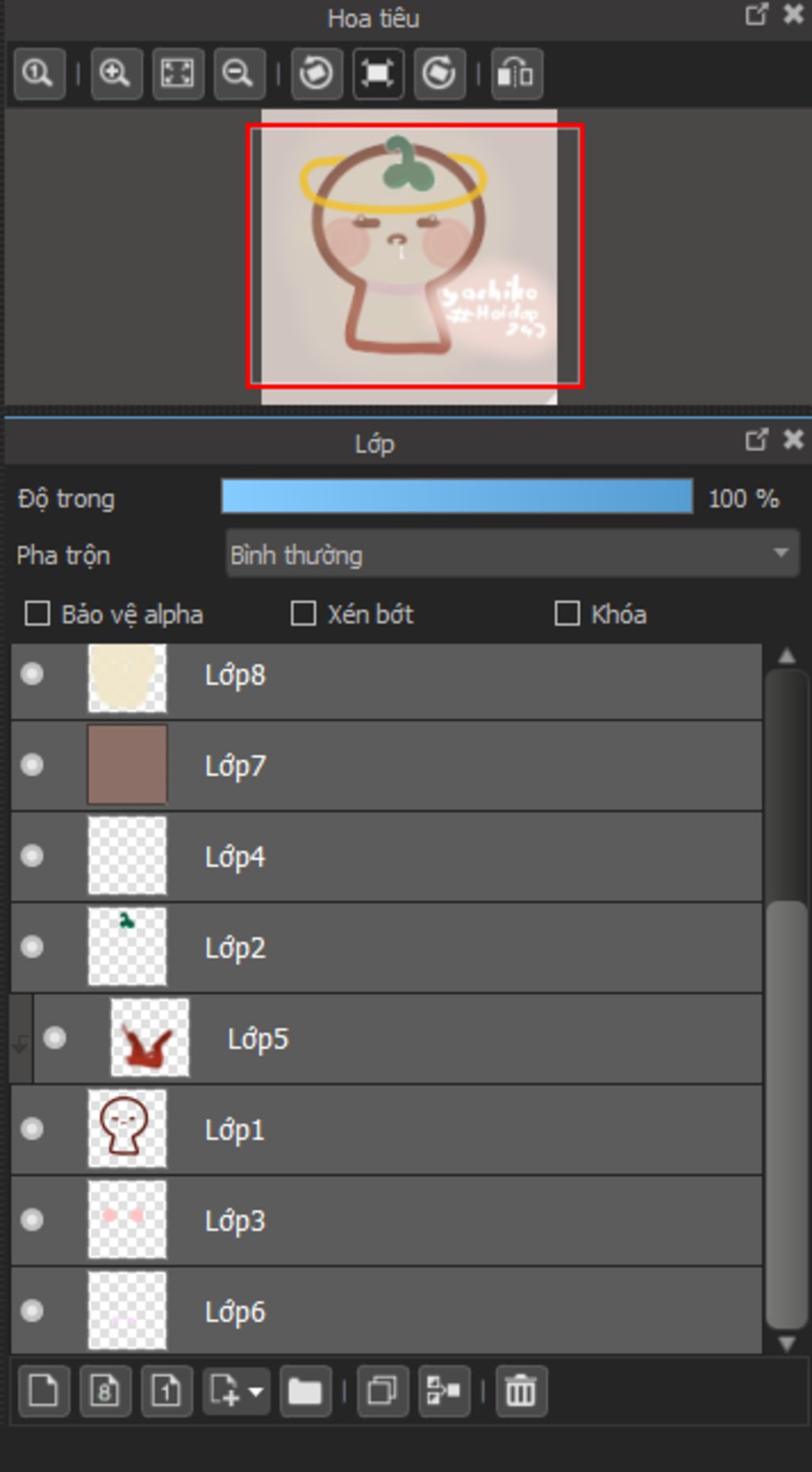
Task: Fit canvas to window in navigator
Action: (x=178, y=74)
